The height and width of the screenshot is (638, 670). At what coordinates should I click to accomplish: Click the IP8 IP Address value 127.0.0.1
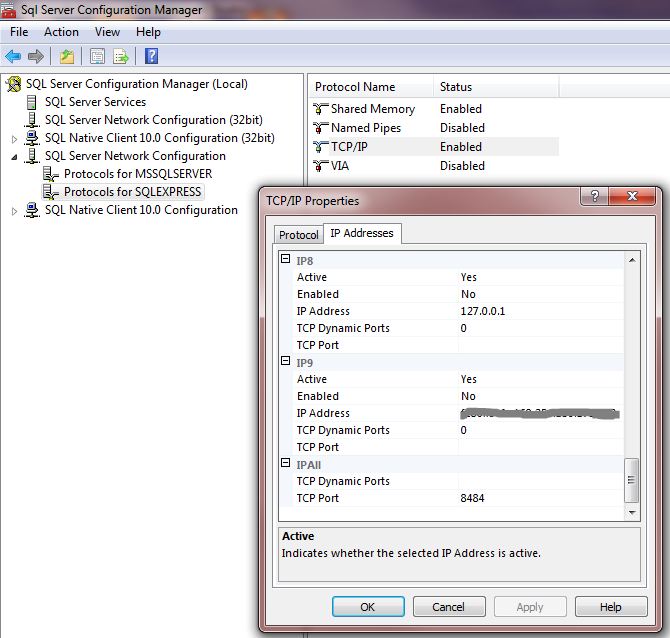click(541, 311)
